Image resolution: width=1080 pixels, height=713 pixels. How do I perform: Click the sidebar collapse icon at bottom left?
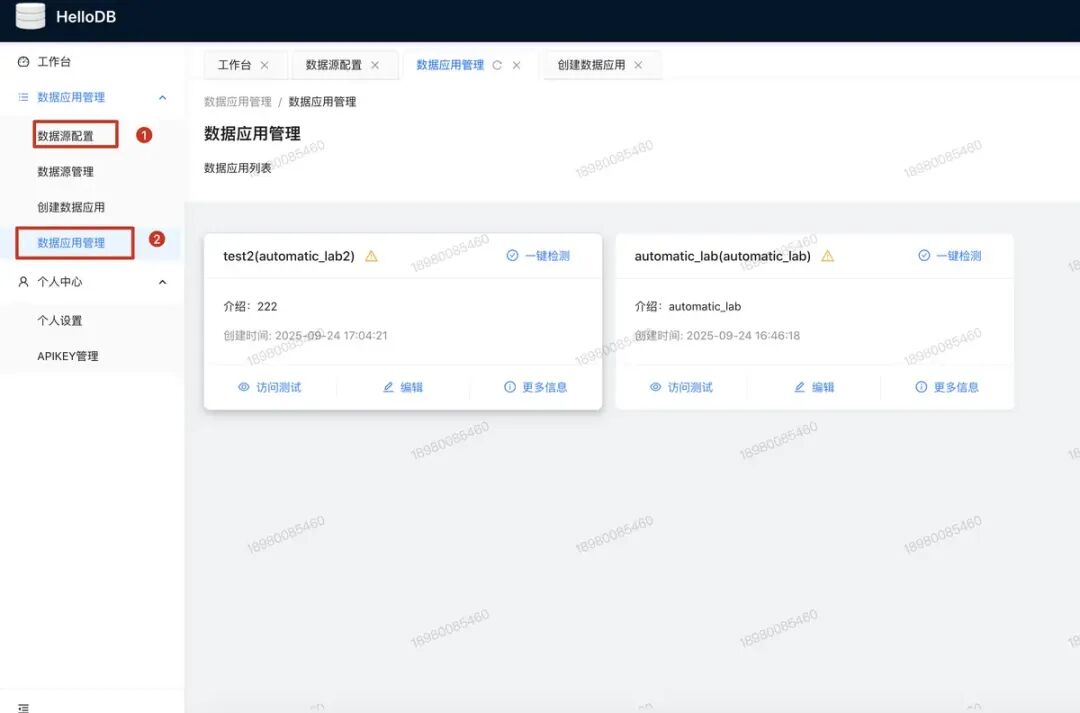point(23,708)
